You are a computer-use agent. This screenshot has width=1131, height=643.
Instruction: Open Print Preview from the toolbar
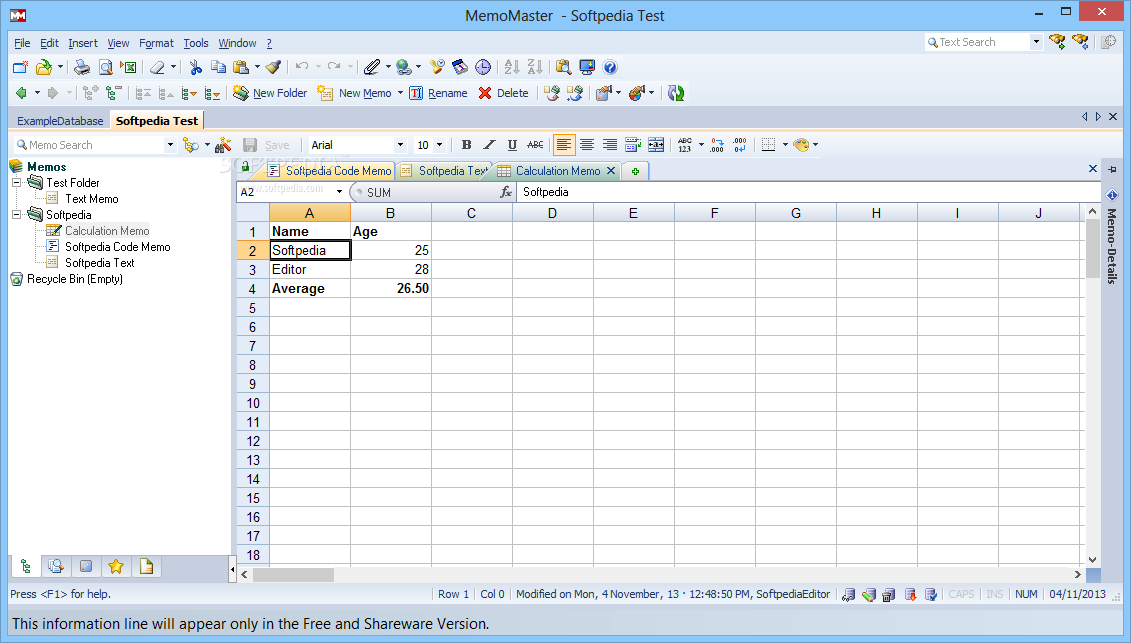coord(105,67)
